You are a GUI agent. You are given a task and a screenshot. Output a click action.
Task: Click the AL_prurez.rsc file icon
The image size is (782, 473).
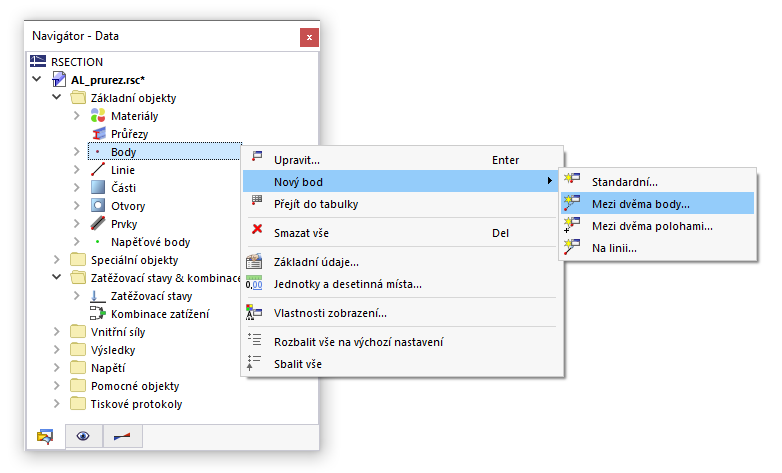click(59, 79)
